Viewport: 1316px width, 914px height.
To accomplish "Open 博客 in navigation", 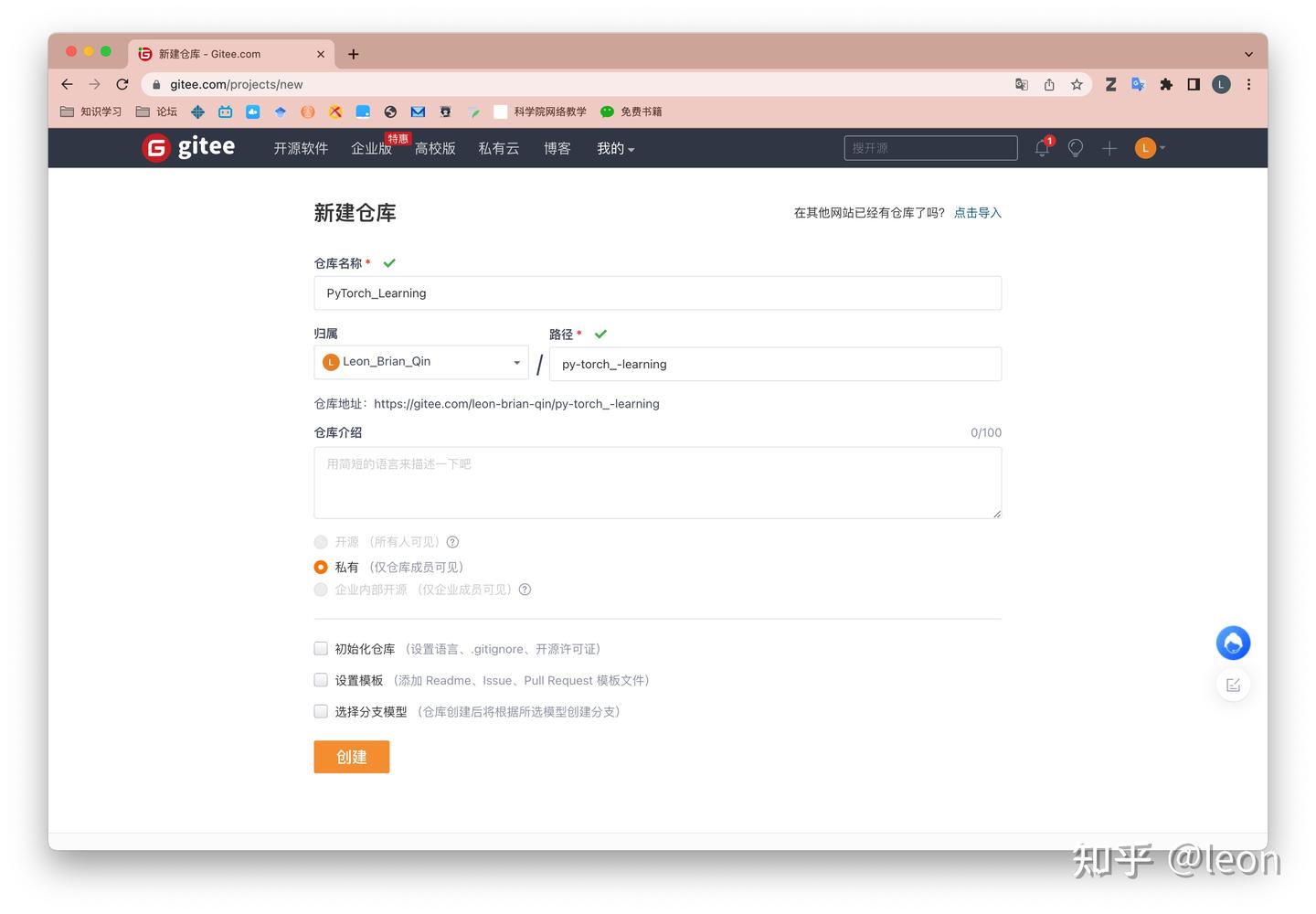I will point(557,148).
